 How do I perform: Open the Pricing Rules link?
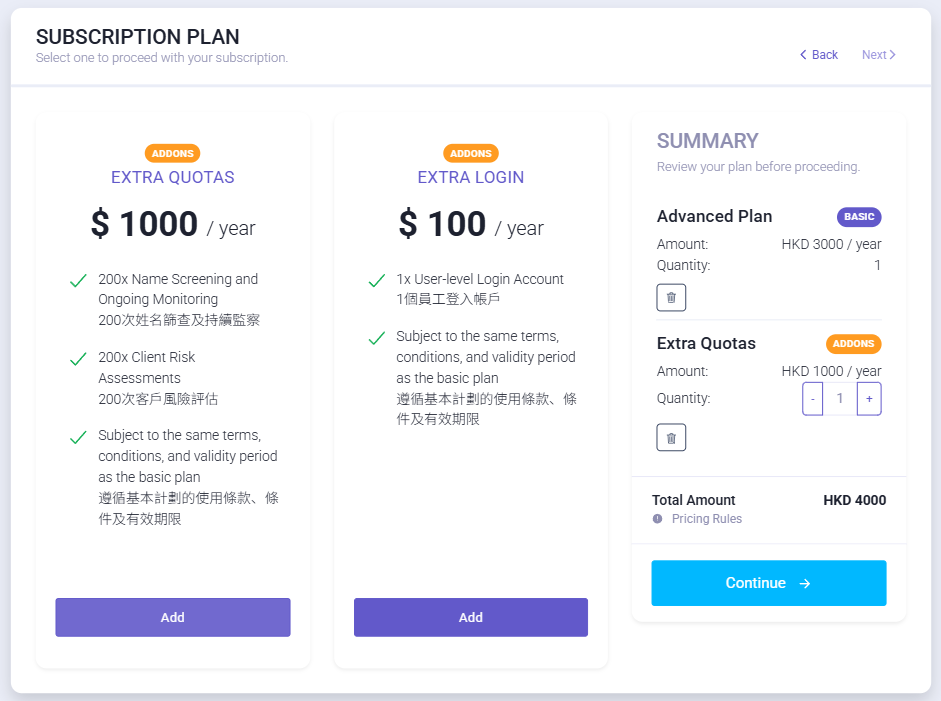click(x=706, y=519)
